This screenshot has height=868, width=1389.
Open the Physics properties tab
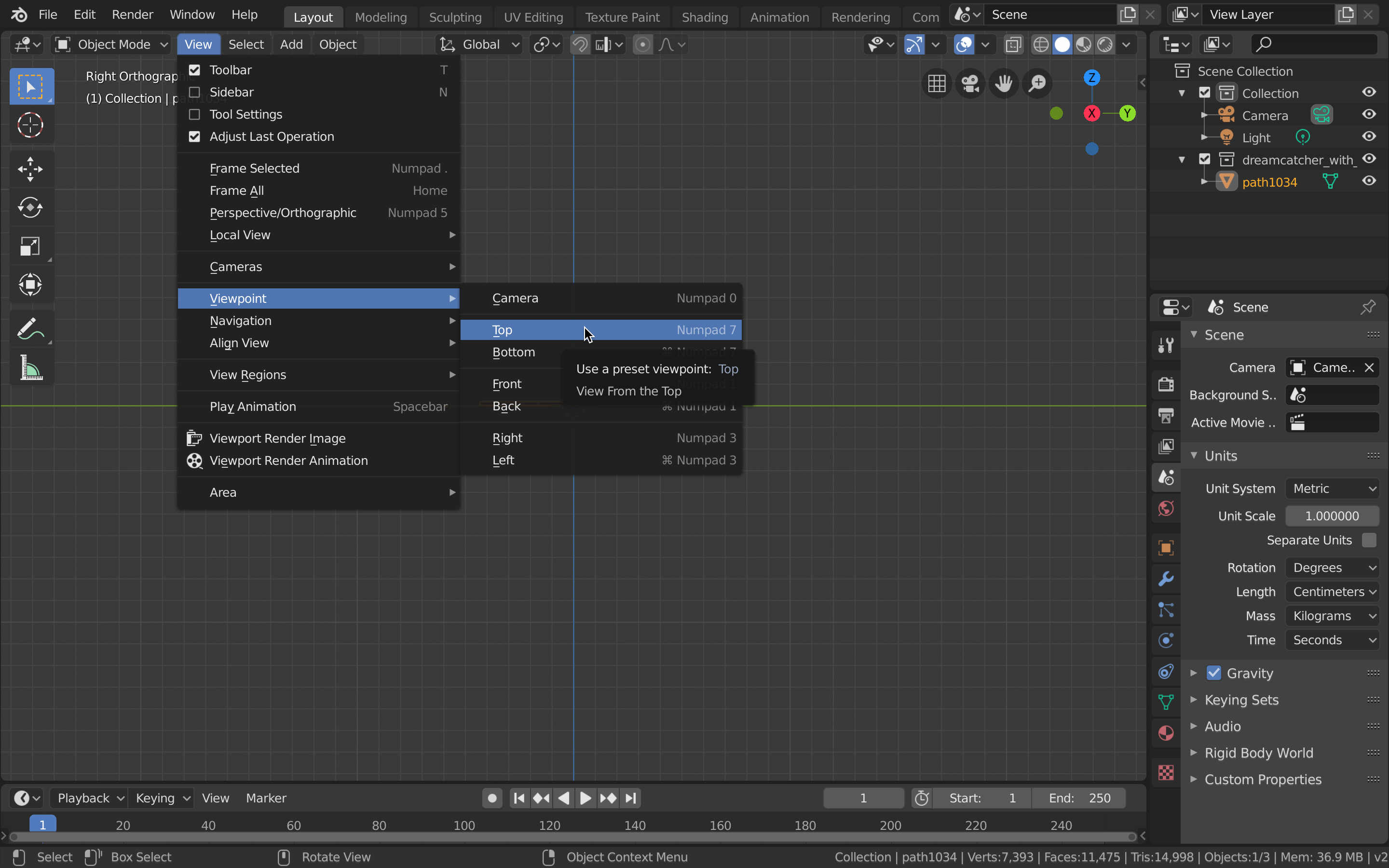1166,641
